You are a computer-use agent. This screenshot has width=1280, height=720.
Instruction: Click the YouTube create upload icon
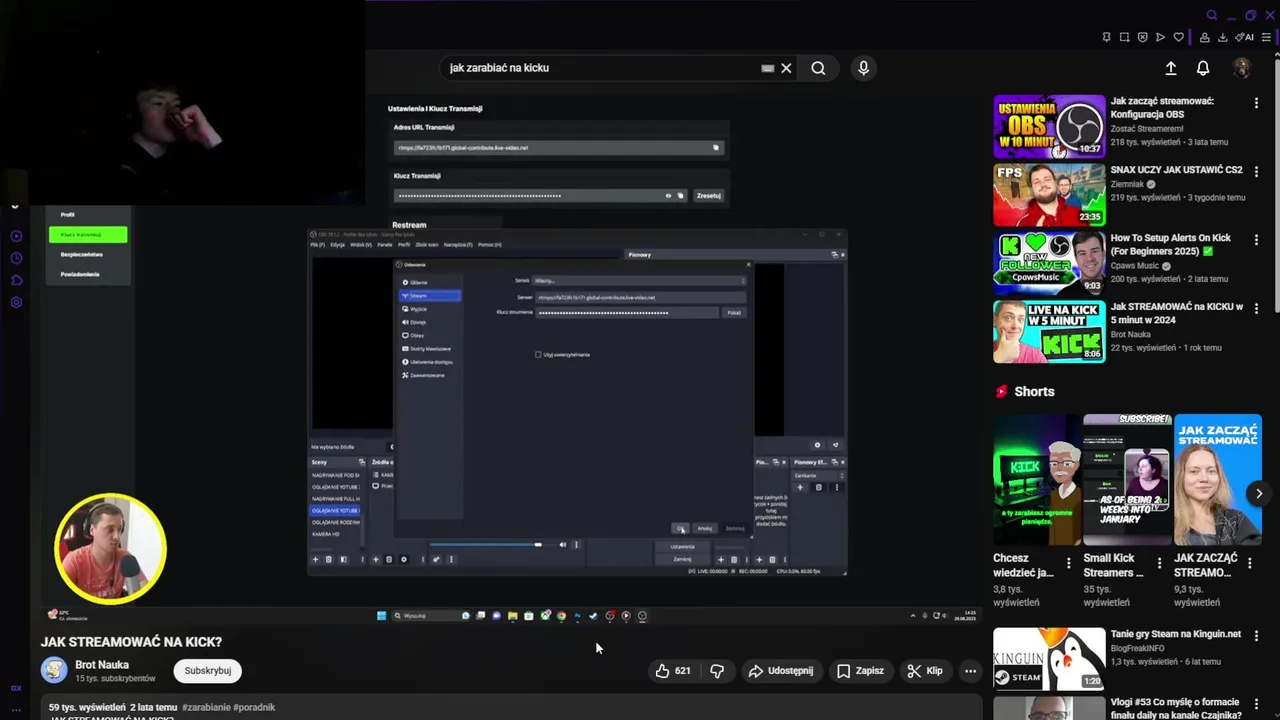1171,68
